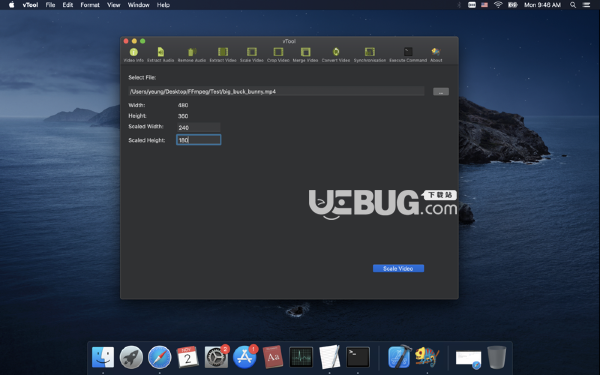Click the clock in menu bar
The height and width of the screenshot is (375, 600).
(542, 5)
